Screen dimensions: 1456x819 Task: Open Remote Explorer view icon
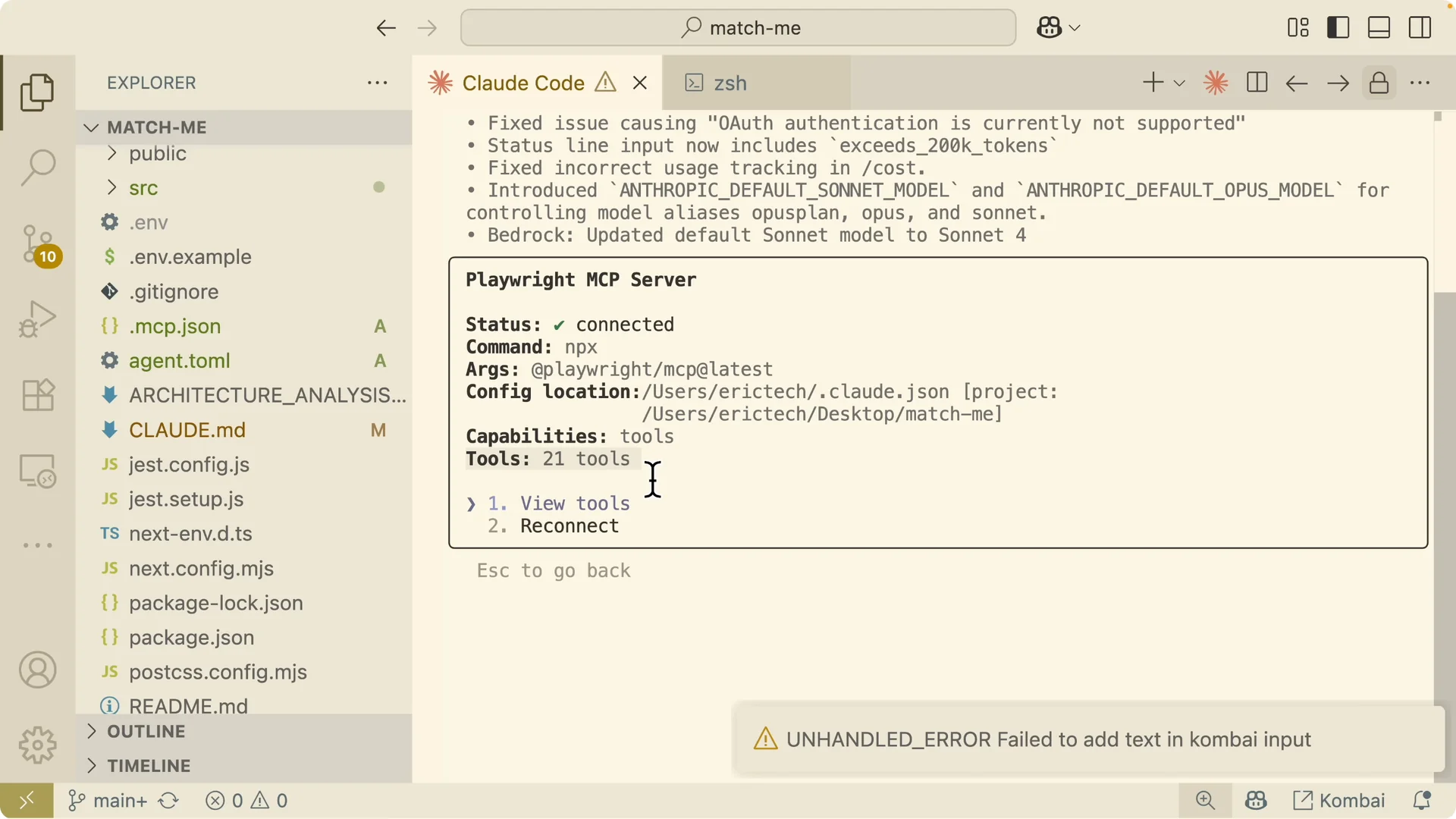37,471
